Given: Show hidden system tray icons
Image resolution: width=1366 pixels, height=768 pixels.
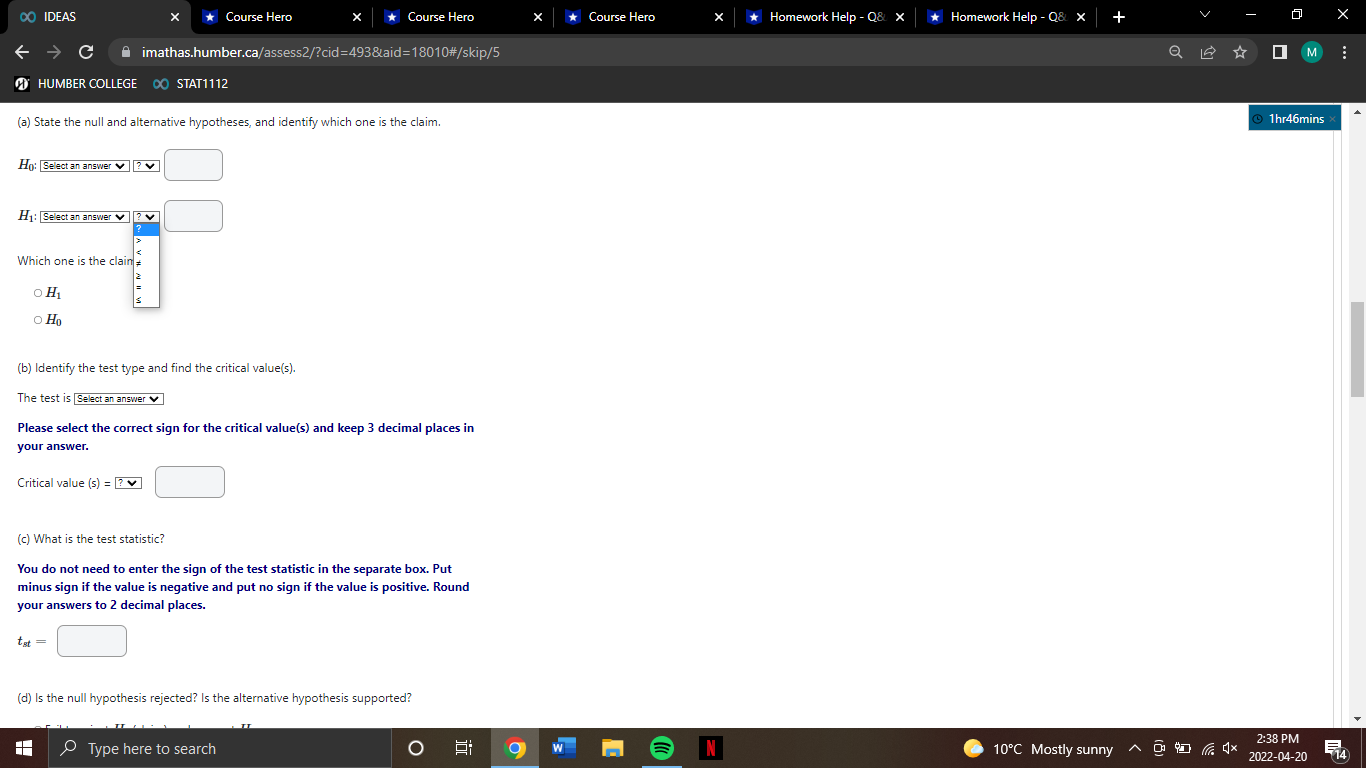Looking at the screenshot, I should (1135, 749).
